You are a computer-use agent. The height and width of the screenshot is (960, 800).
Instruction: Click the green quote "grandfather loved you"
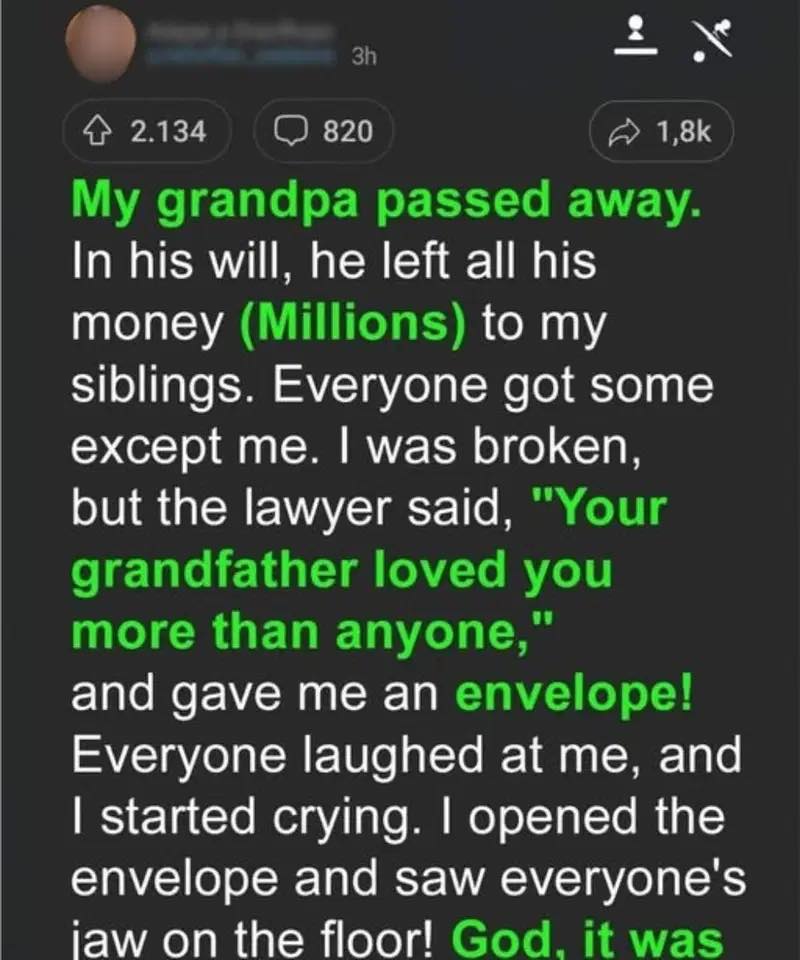(341, 572)
